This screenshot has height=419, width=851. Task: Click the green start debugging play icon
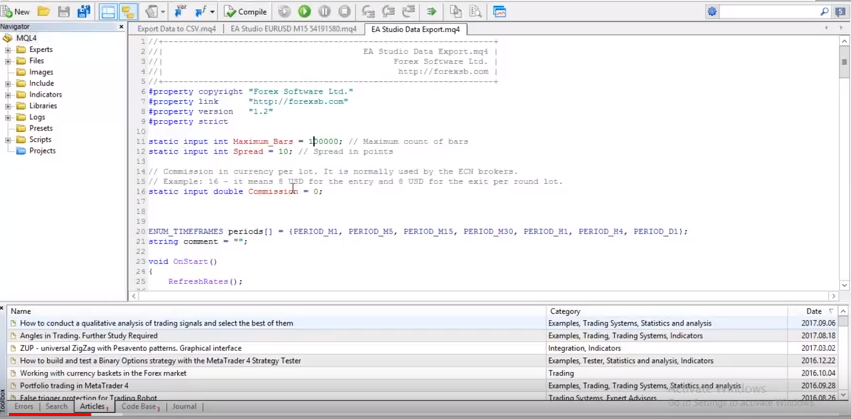[304, 11]
